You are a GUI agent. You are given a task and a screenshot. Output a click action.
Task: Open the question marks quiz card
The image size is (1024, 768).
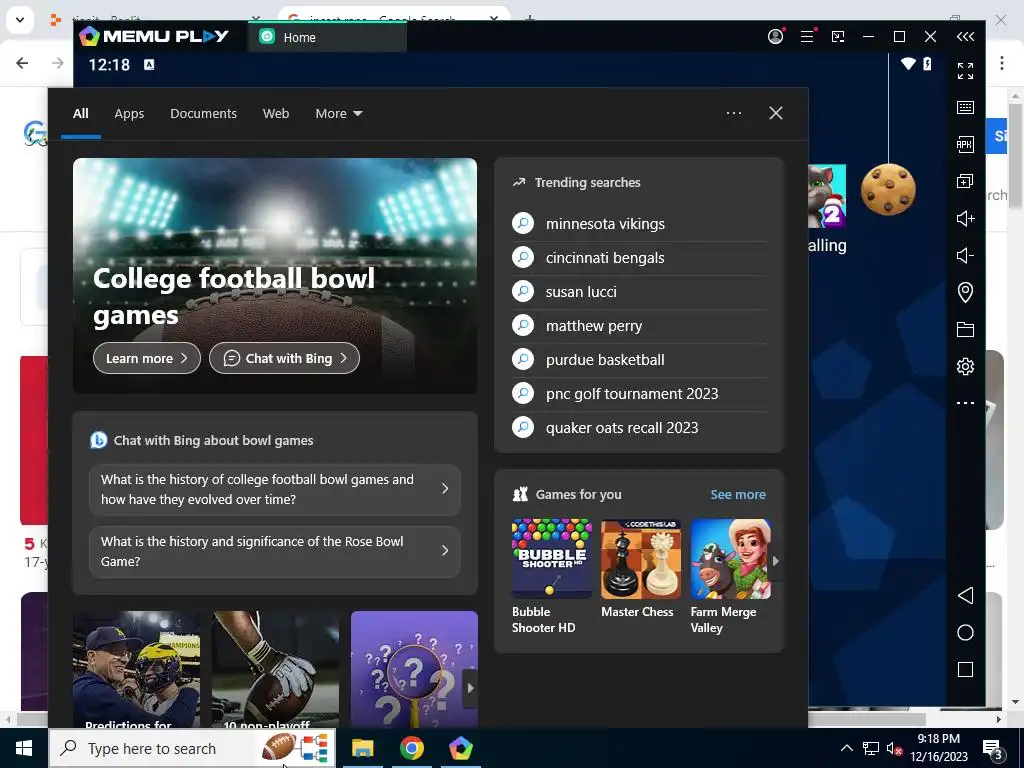pyautogui.click(x=414, y=669)
